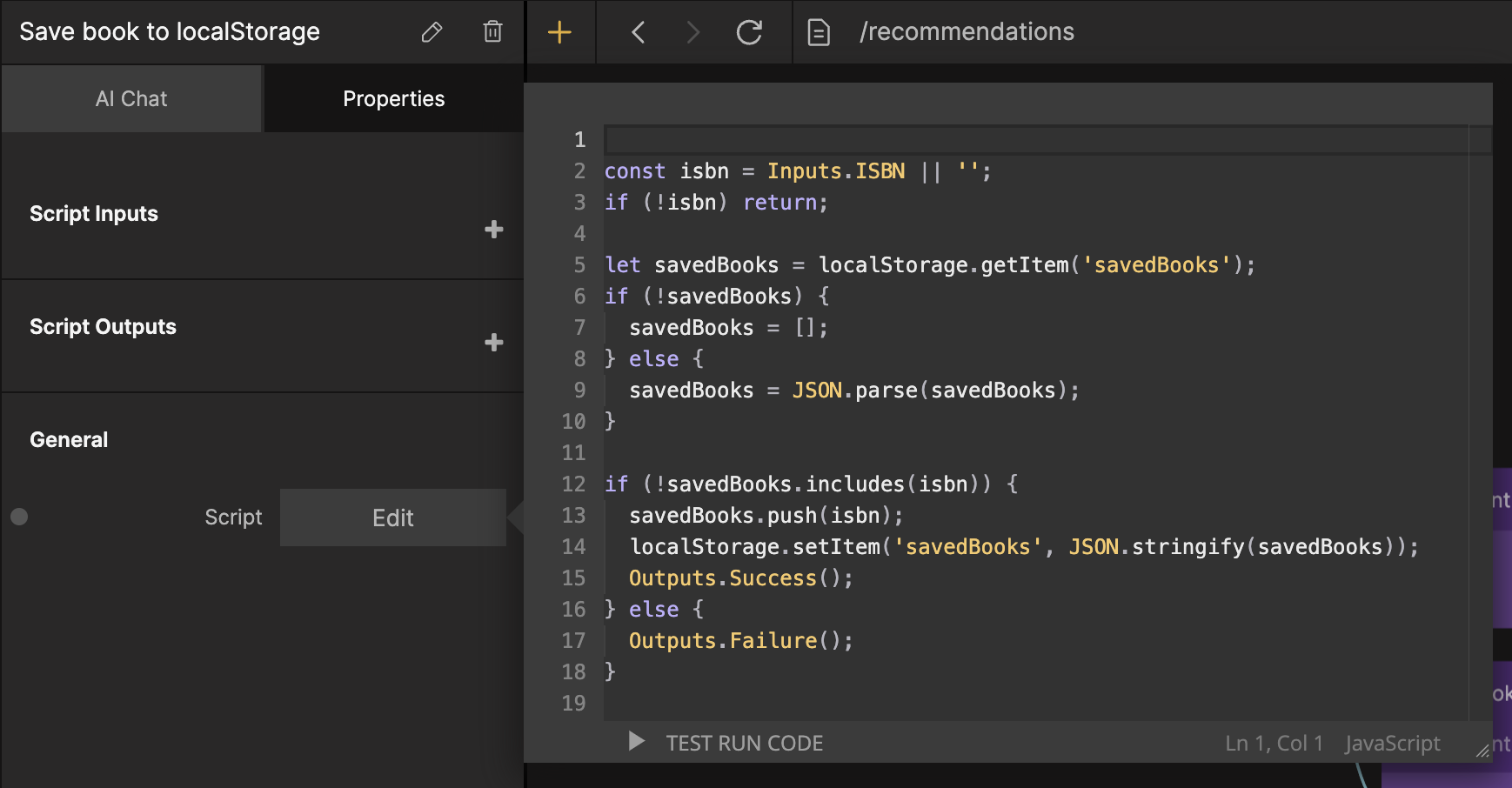Add a new Script Output
Image resolution: width=1512 pixels, height=788 pixels.
click(493, 342)
